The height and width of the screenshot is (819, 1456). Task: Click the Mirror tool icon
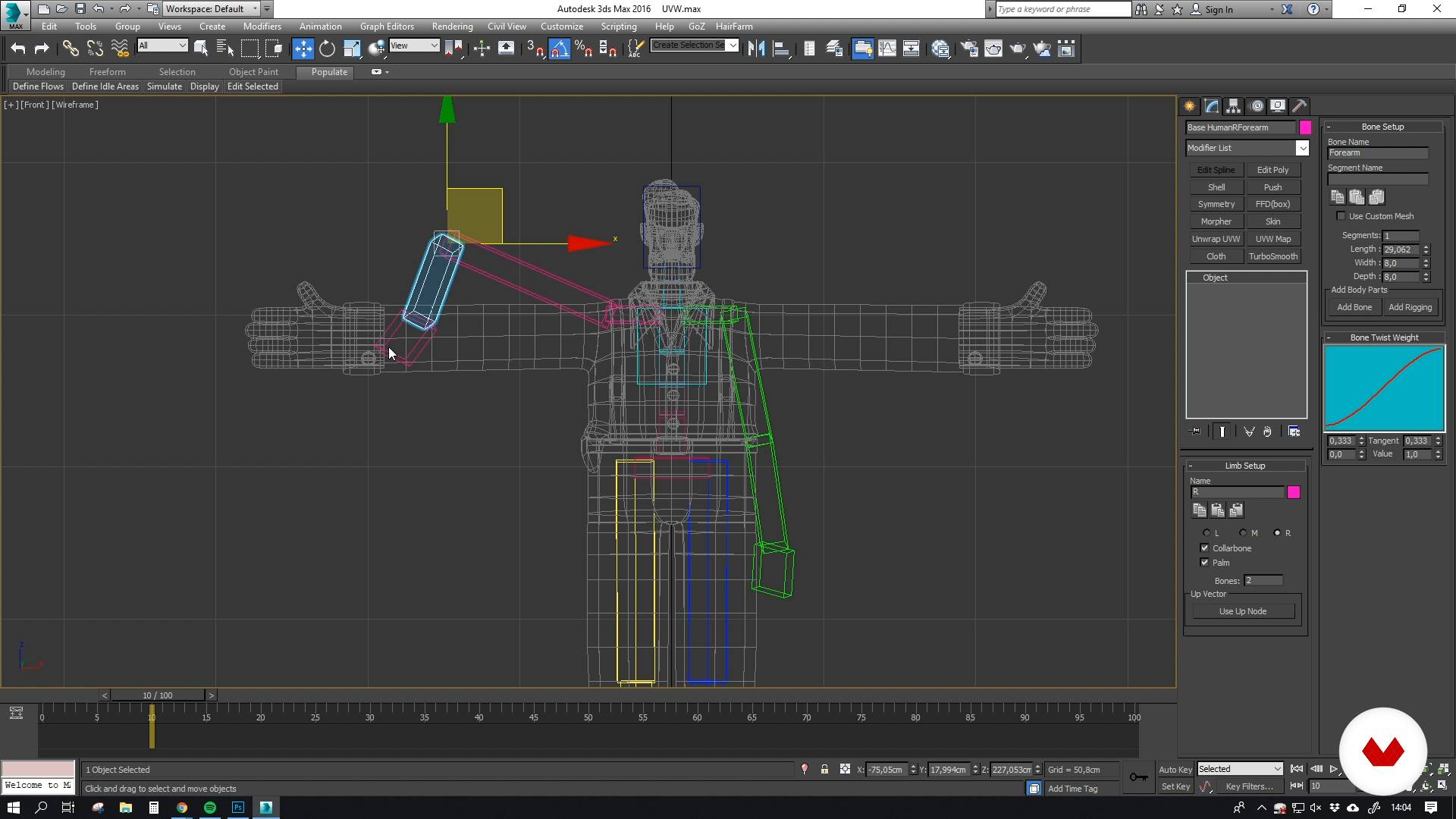pyautogui.click(x=756, y=49)
